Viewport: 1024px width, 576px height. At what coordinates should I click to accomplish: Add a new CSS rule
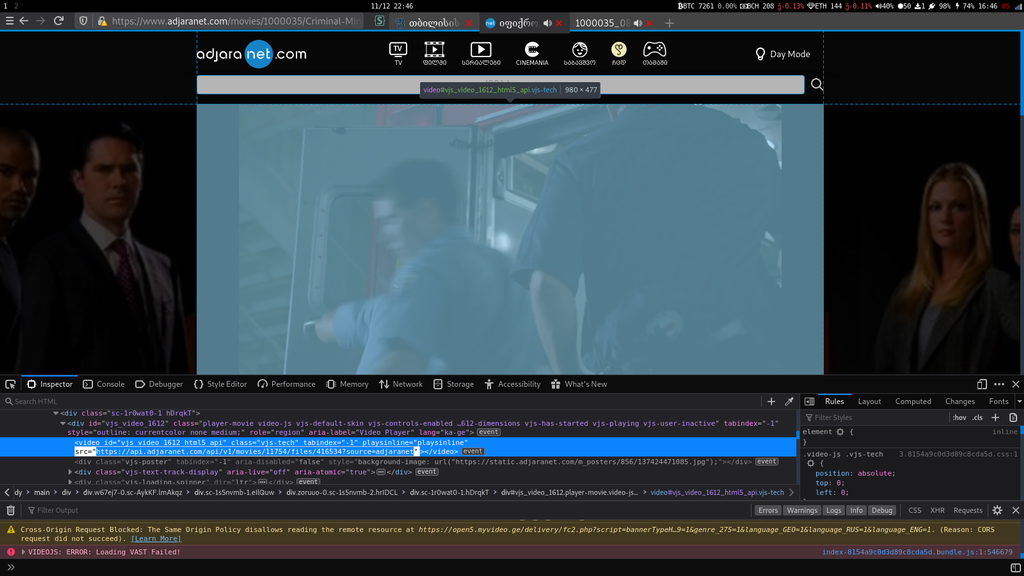[x=995, y=417]
